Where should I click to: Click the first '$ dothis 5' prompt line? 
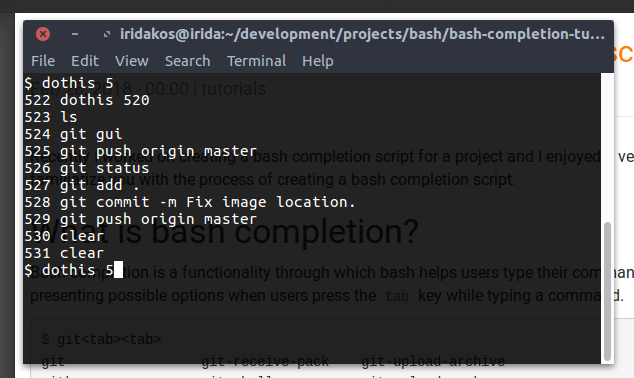click(69, 83)
